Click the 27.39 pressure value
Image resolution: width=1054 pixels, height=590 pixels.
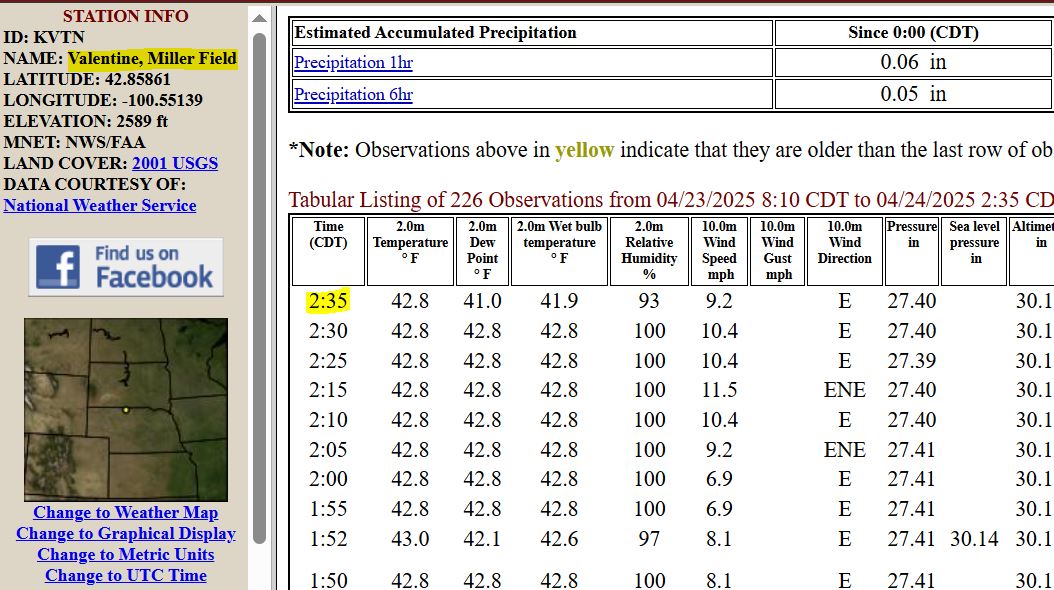click(x=911, y=360)
